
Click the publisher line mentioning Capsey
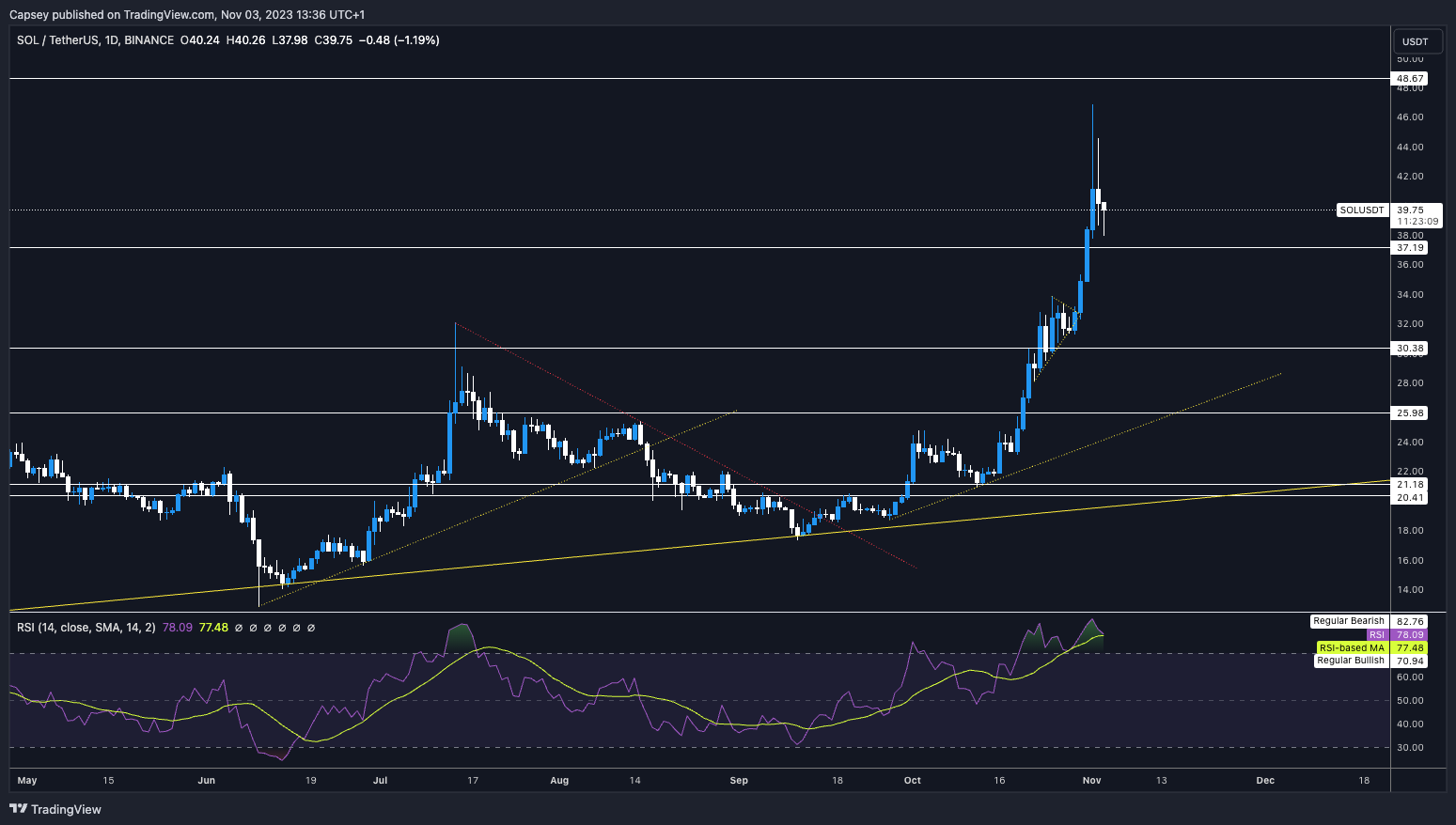(187, 14)
